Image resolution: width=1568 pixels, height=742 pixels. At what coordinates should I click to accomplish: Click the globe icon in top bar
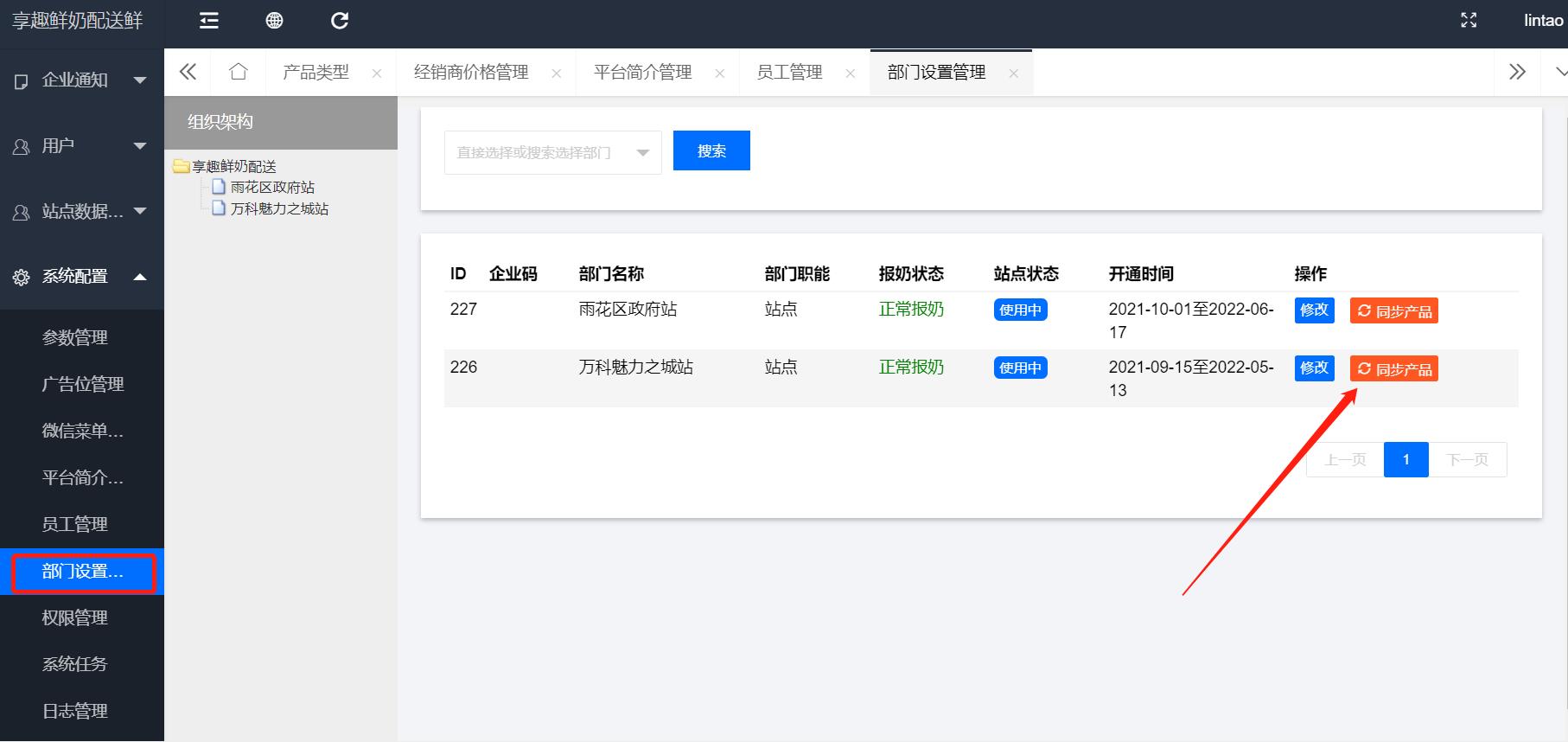[x=274, y=21]
